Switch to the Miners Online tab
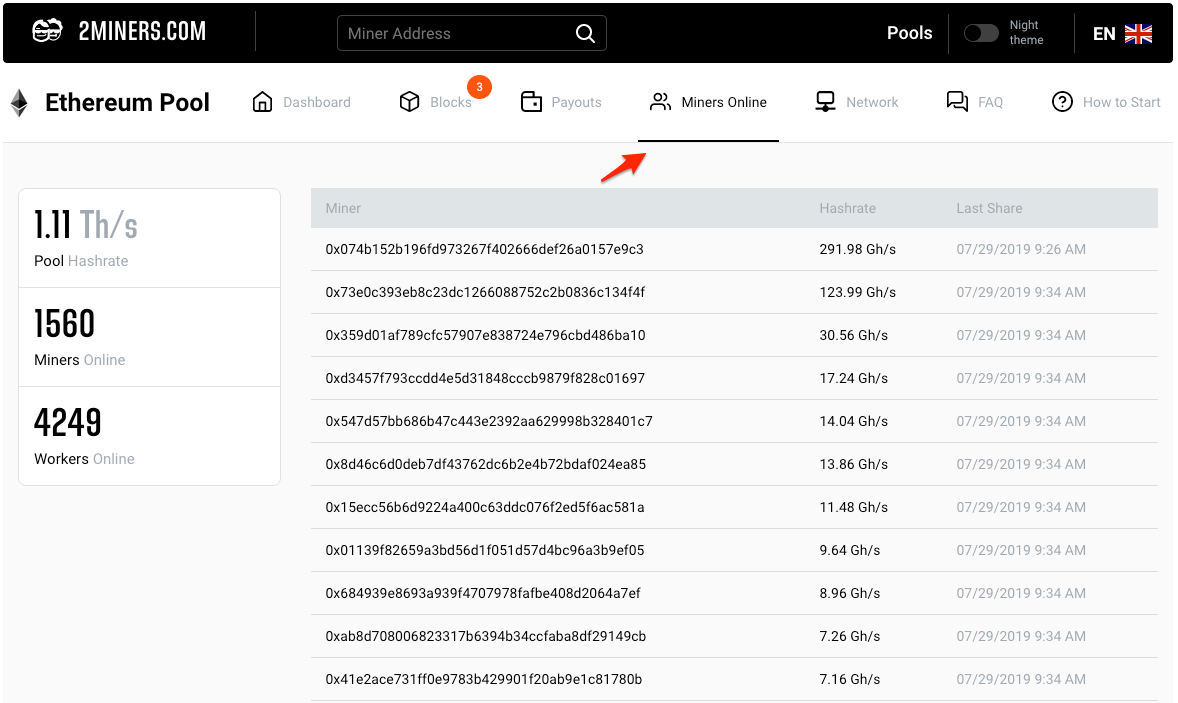1178x703 pixels. point(708,102)
